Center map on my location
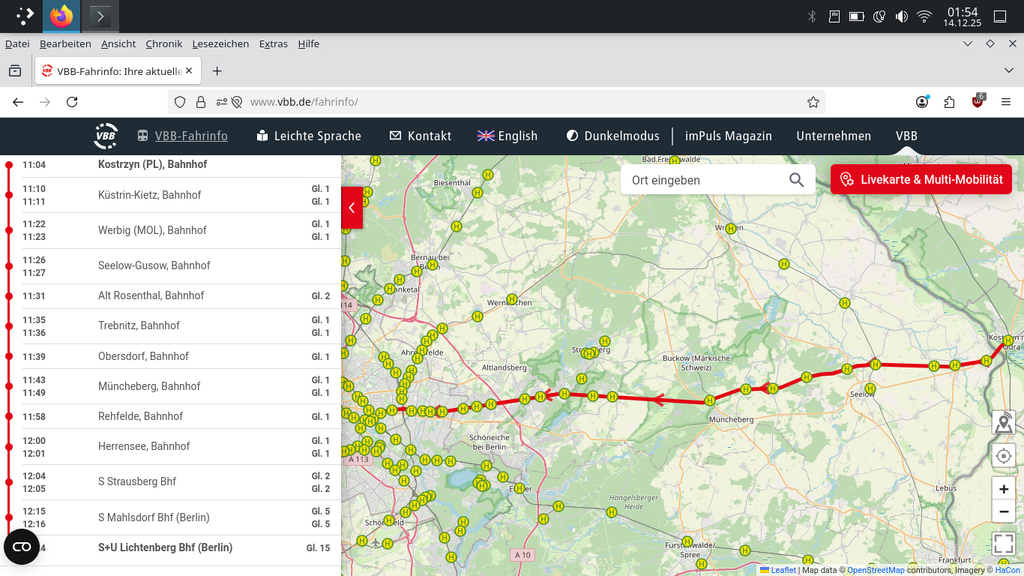 [1004, 456]
